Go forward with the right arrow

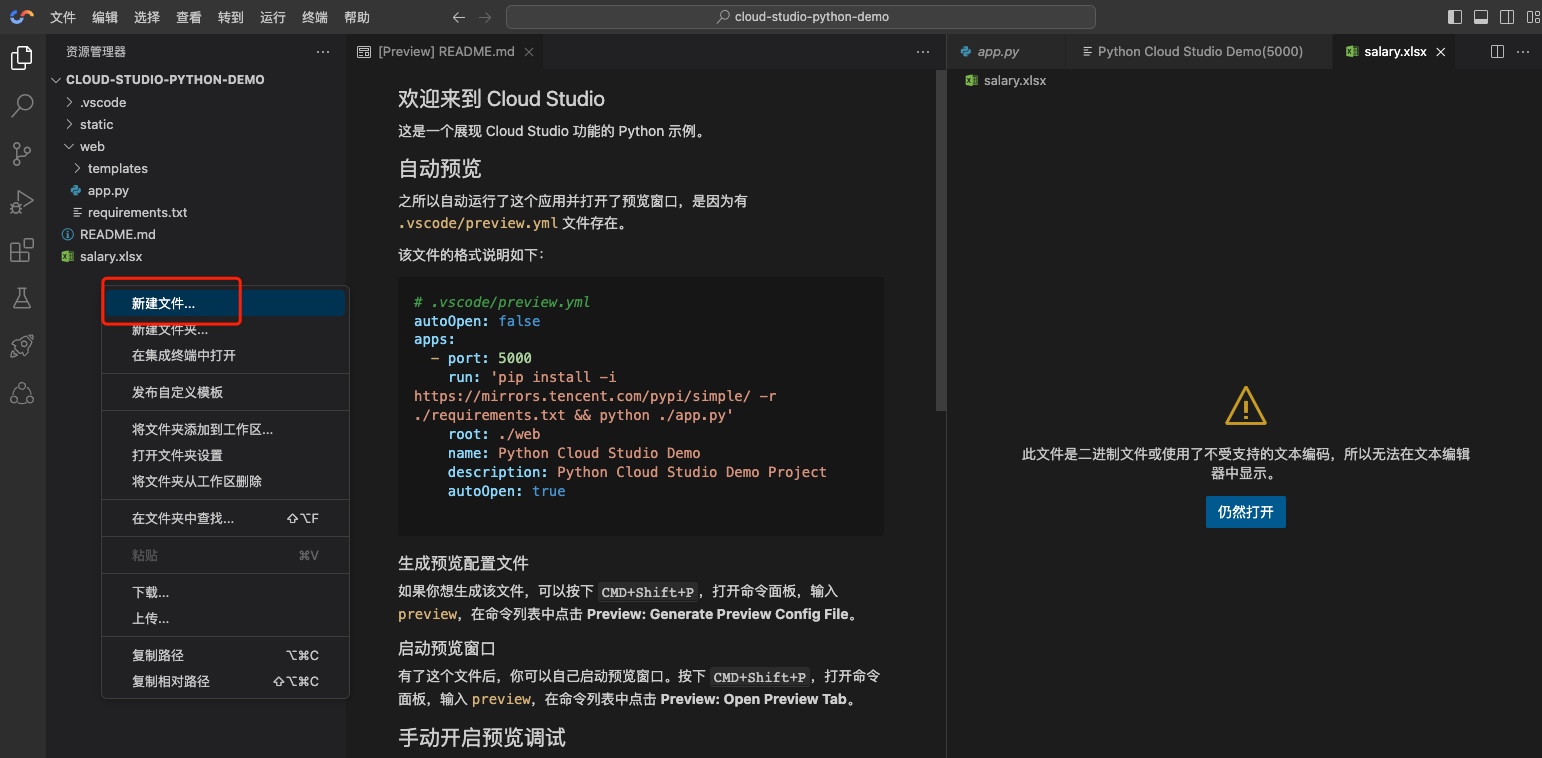click(x=485, y=17)
